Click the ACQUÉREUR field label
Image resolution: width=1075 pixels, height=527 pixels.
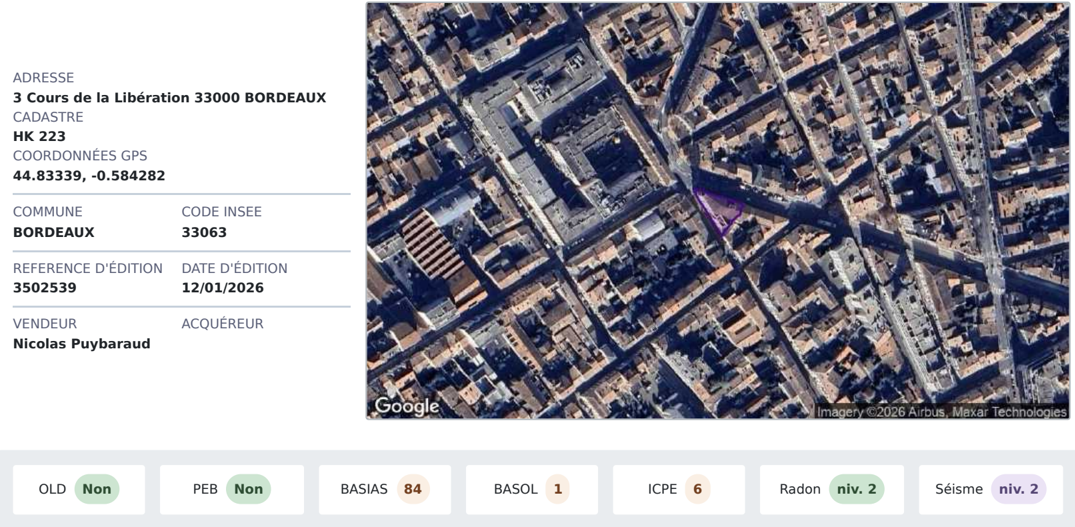click(x=222, y=324)
